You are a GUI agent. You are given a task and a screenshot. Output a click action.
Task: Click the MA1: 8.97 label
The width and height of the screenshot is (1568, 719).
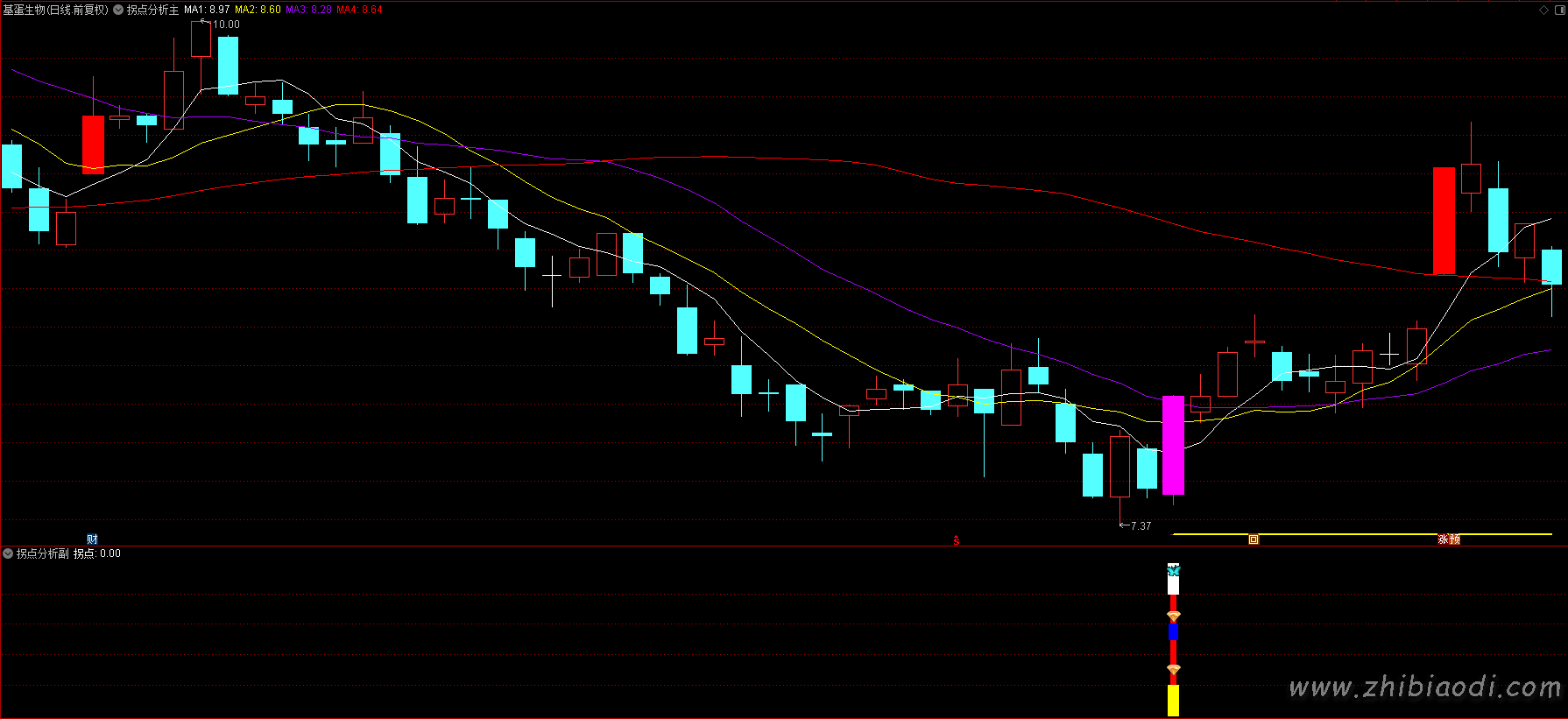point(207,10)
